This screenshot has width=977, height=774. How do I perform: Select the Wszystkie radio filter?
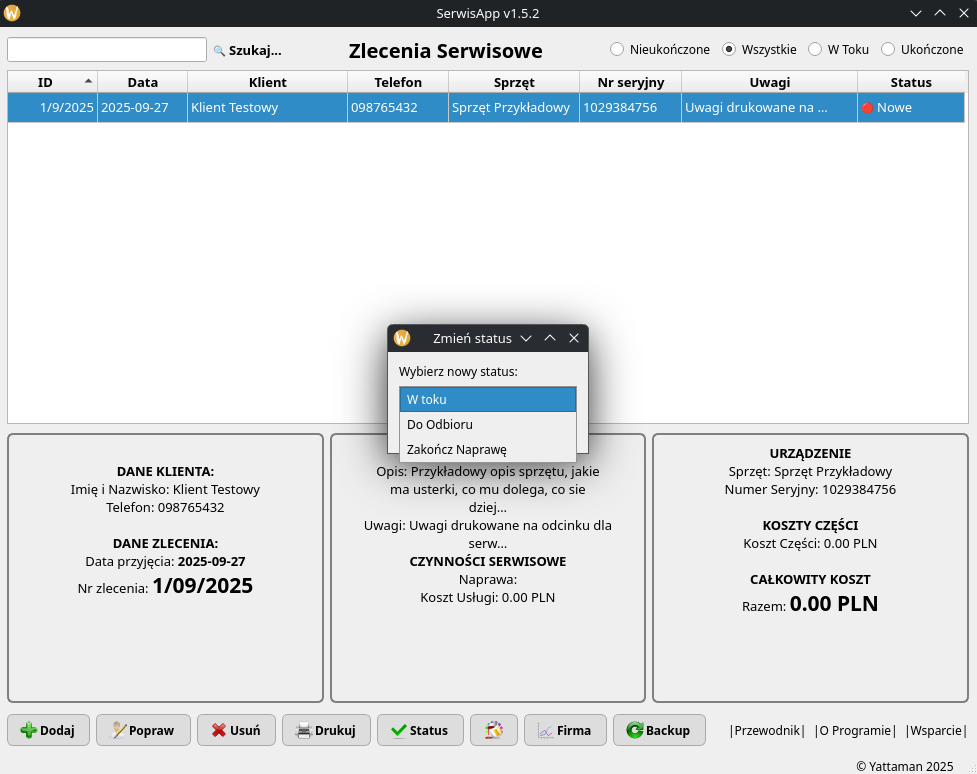729,49
